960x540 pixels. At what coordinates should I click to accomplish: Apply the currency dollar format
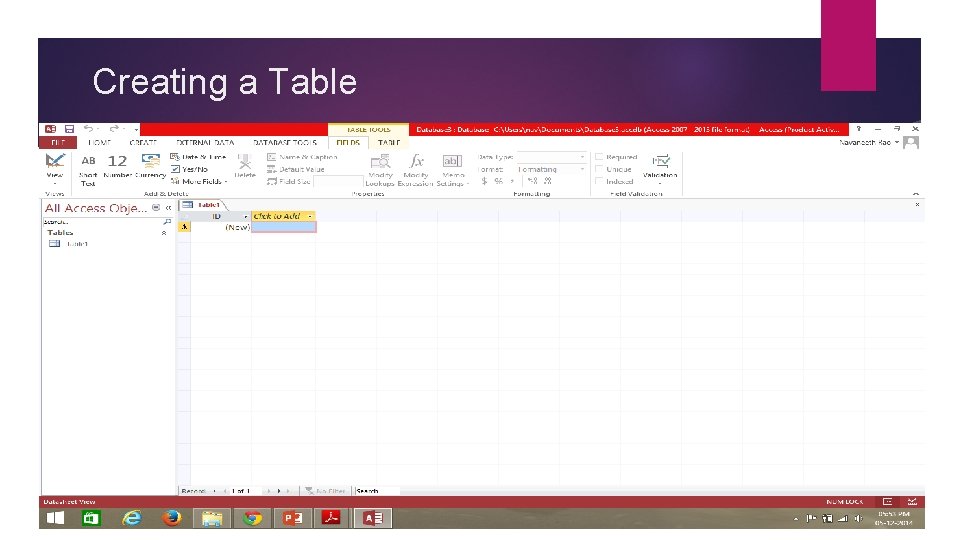pos(484,181)
